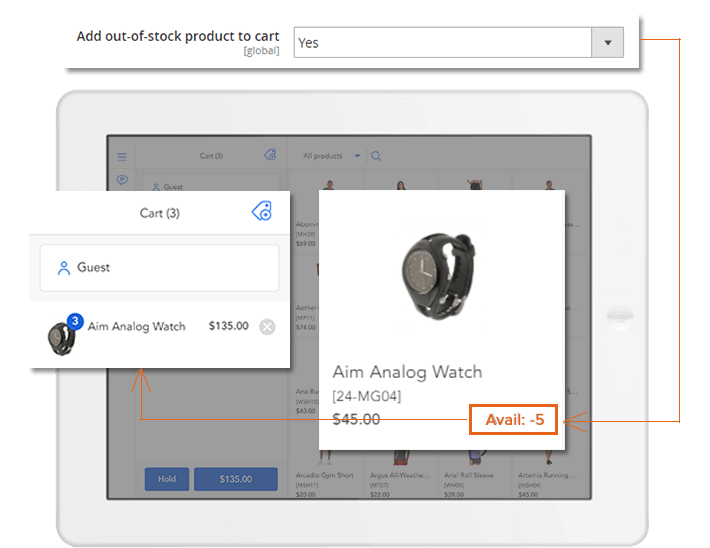Select the Guest customer field

(x=160, y=268)
